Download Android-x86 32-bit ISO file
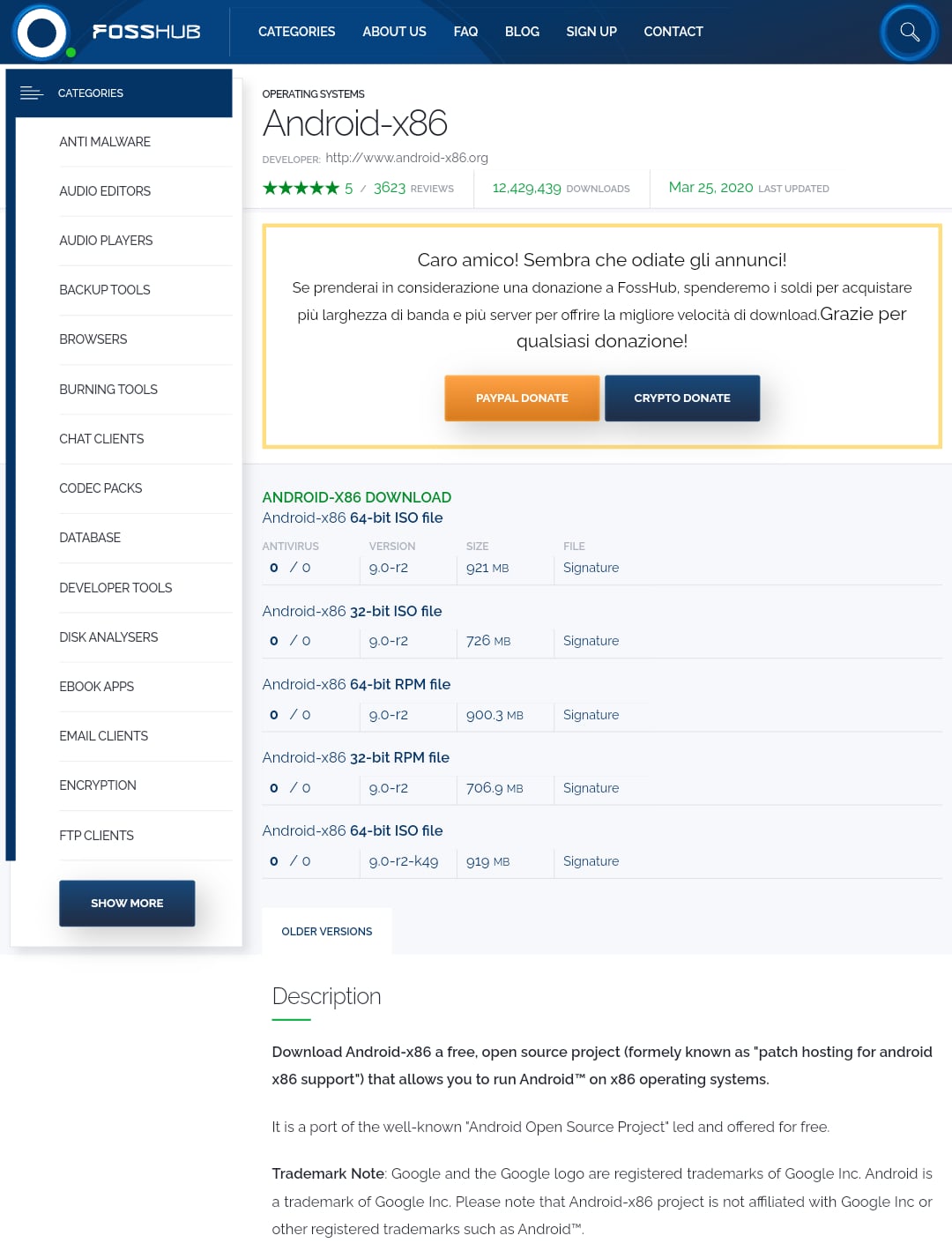Viewport: 952px width, 1243px height. pos(352,611)
